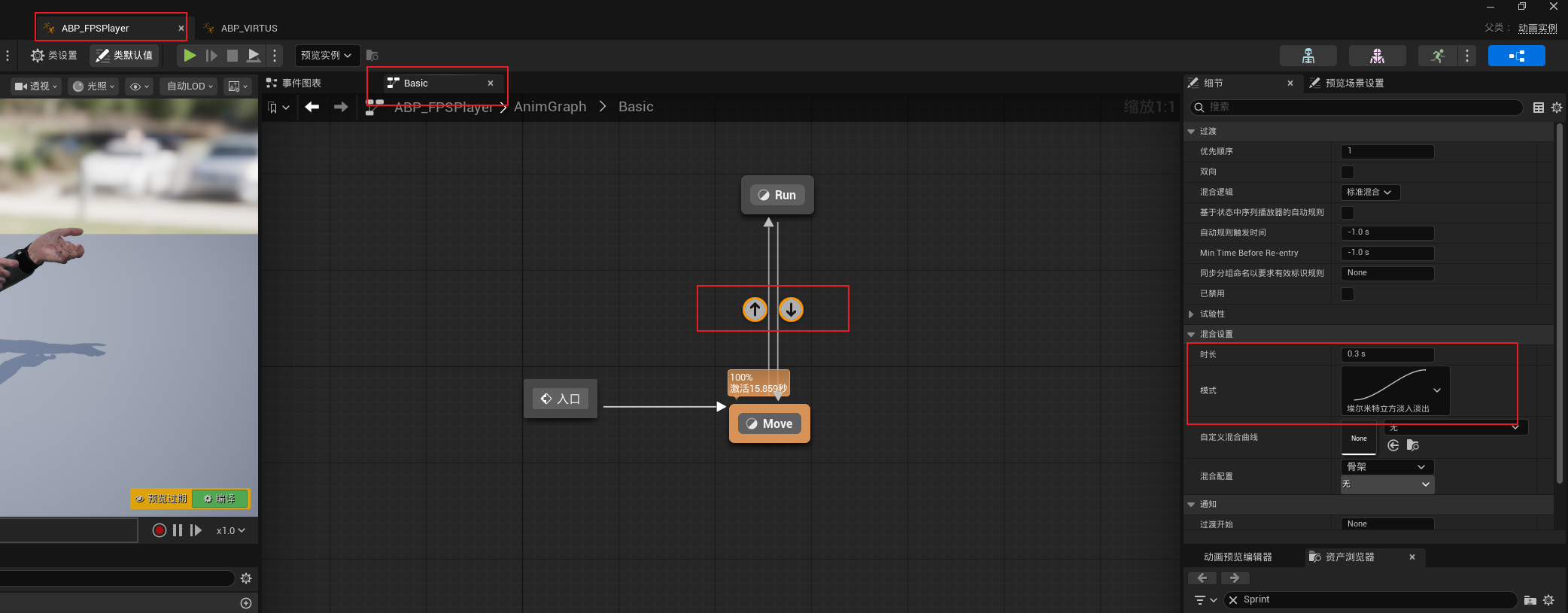Expand the 试验性 section
Viewport: 1568px width, 613px height.
[x=1191, y=314]
